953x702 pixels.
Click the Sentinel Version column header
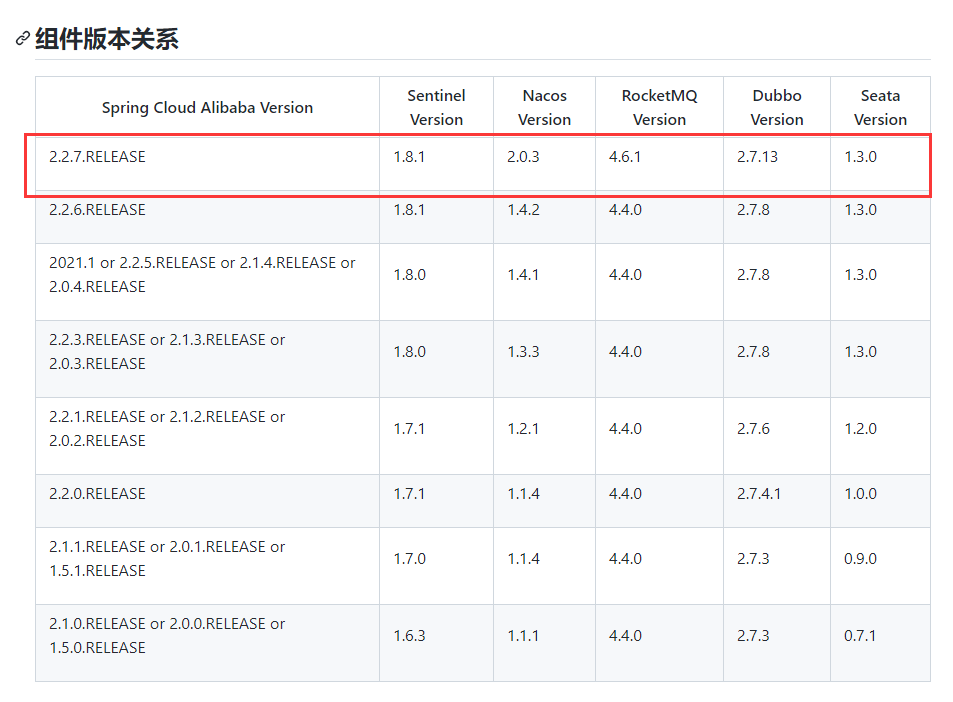tap(436, 108)
